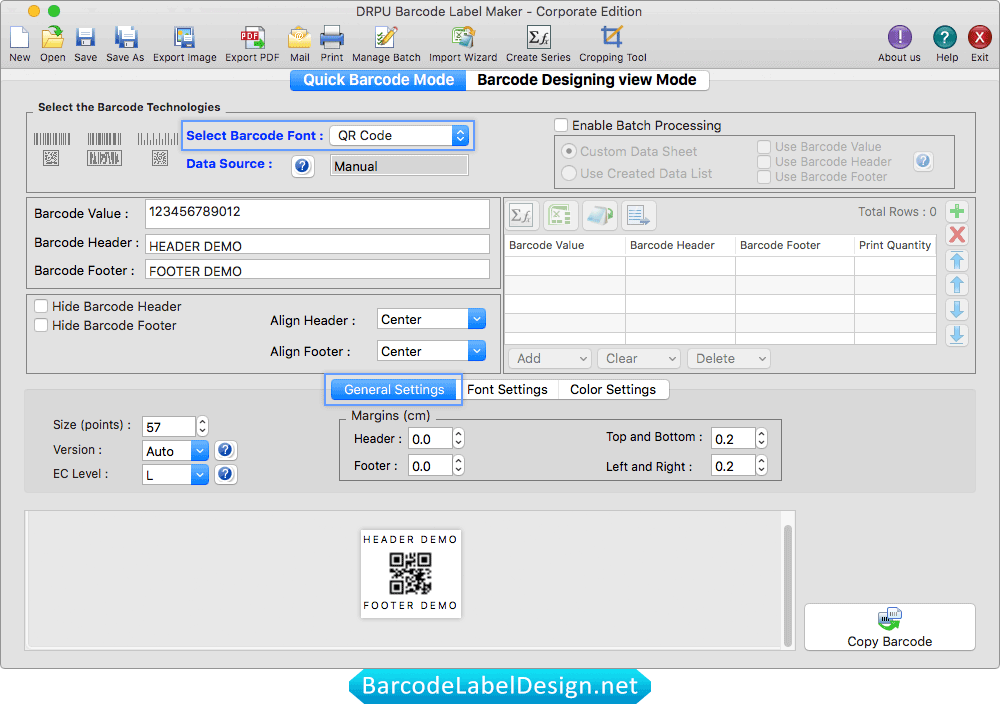Check Use Barcode Value option
Image resolution: width=1000 pixels, height=704 pixels.
763,147
